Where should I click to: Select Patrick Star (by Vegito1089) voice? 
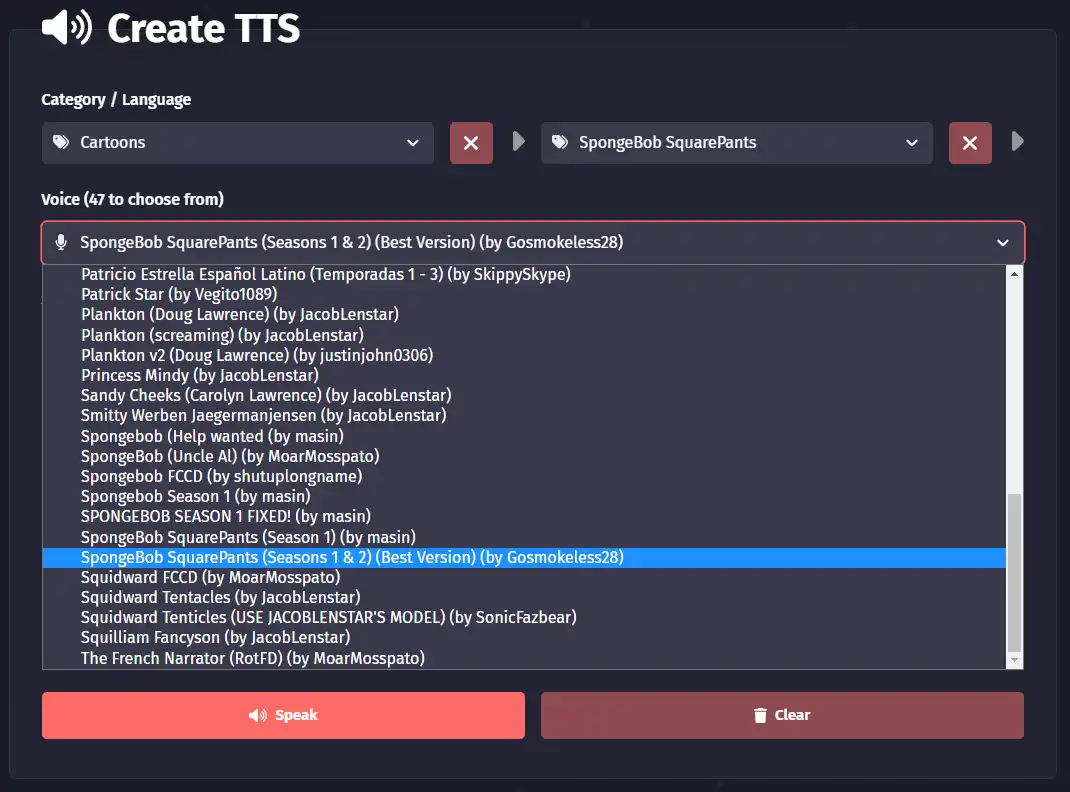(524, 294)
